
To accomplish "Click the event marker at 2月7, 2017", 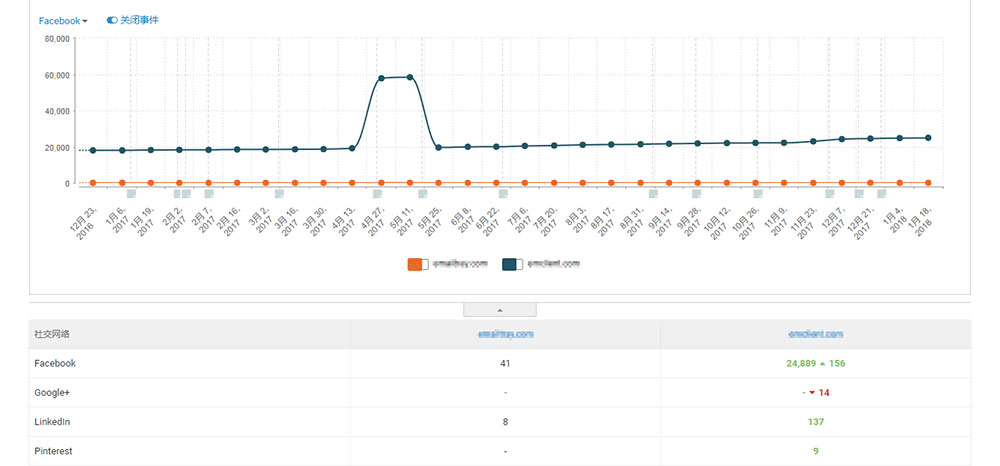I will pyautogui.click(x=209, y=194).
